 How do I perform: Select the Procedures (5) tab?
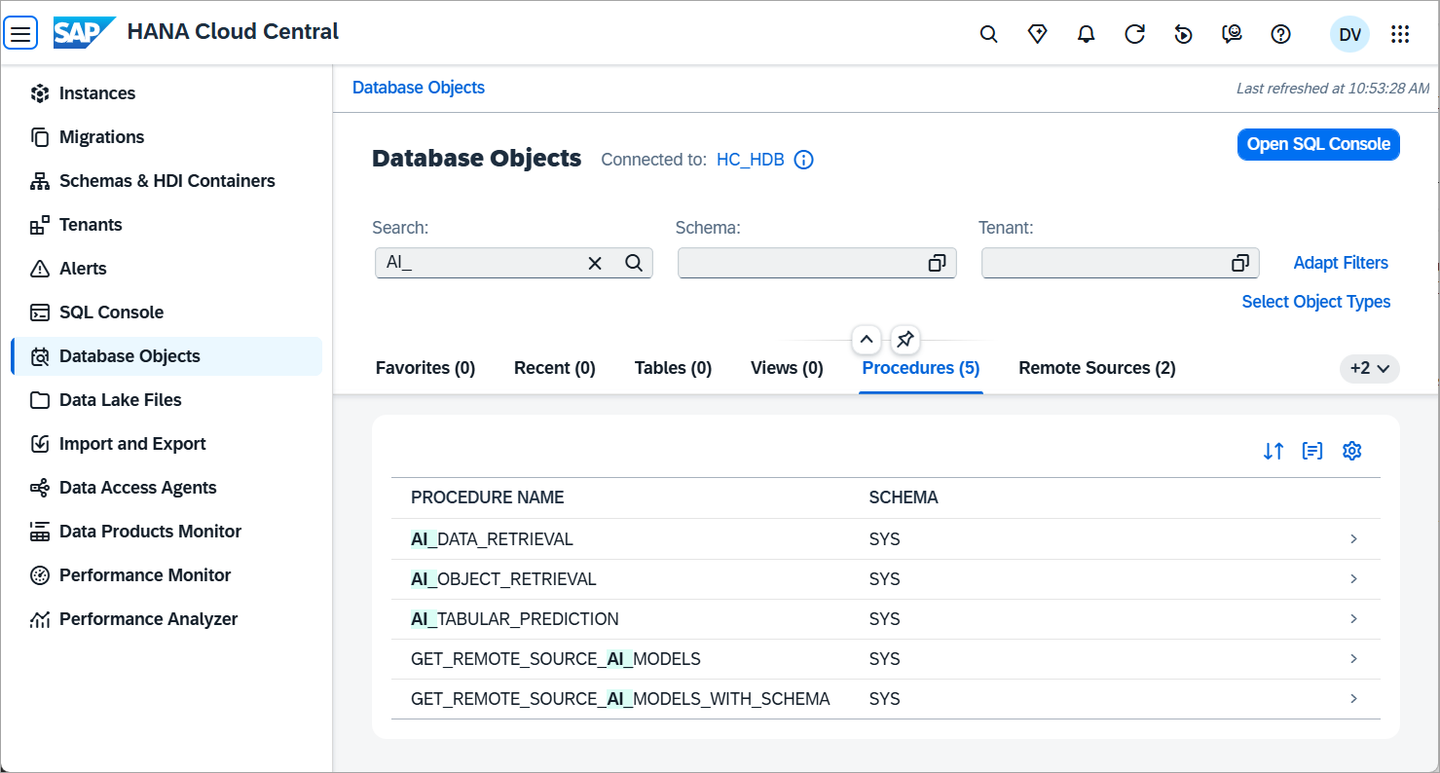click(921, 368)
